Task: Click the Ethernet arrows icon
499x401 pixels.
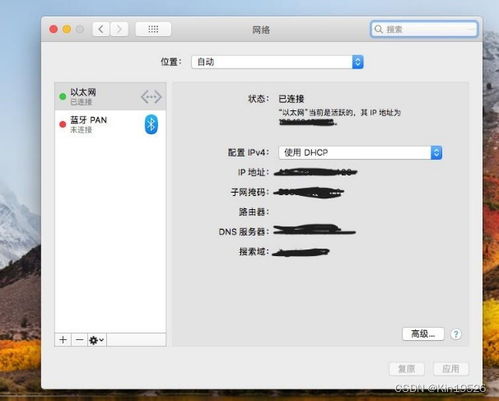Action: click(x=151, y=97)
